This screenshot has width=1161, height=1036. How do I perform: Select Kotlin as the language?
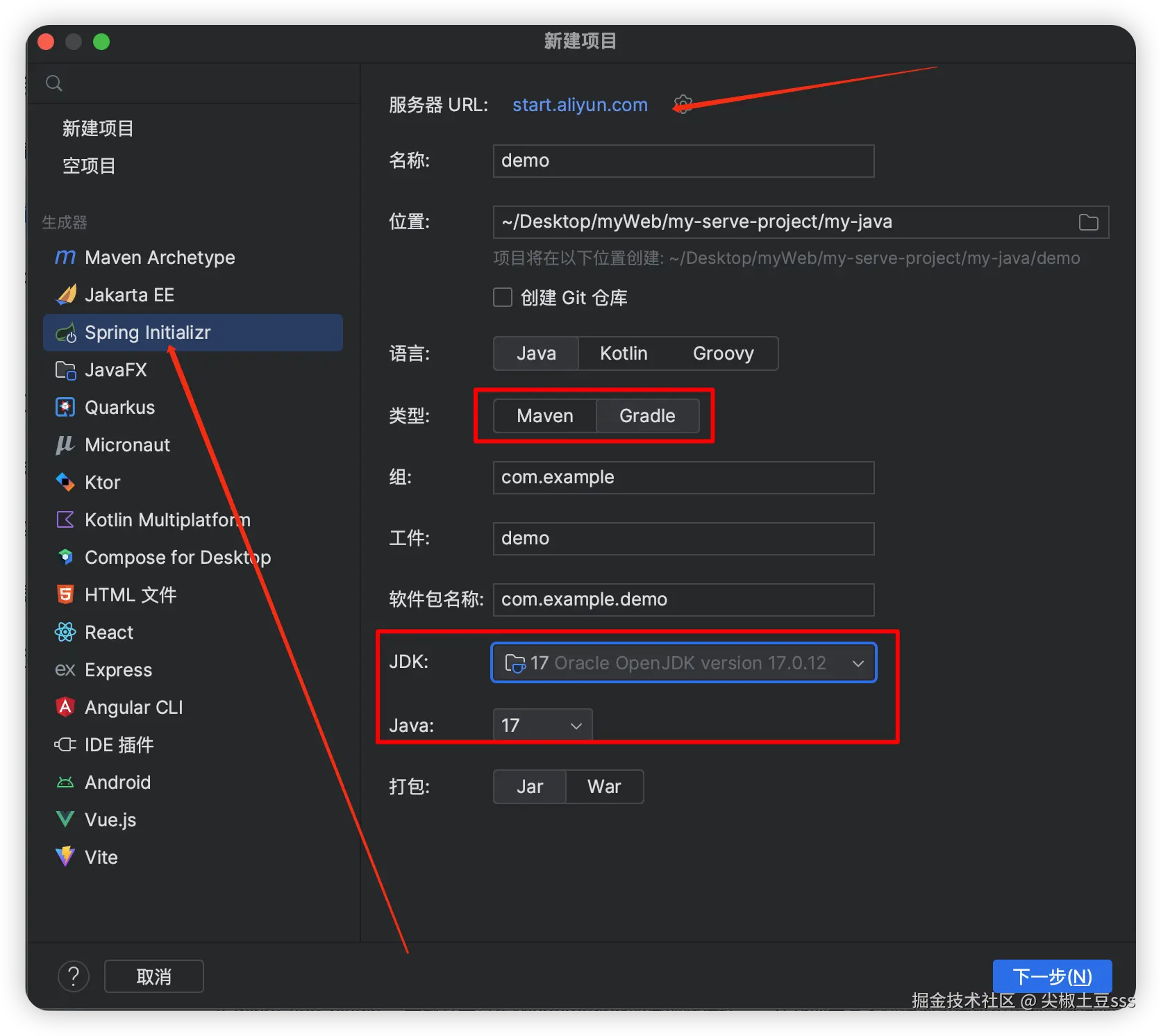(x=624, y=353)
